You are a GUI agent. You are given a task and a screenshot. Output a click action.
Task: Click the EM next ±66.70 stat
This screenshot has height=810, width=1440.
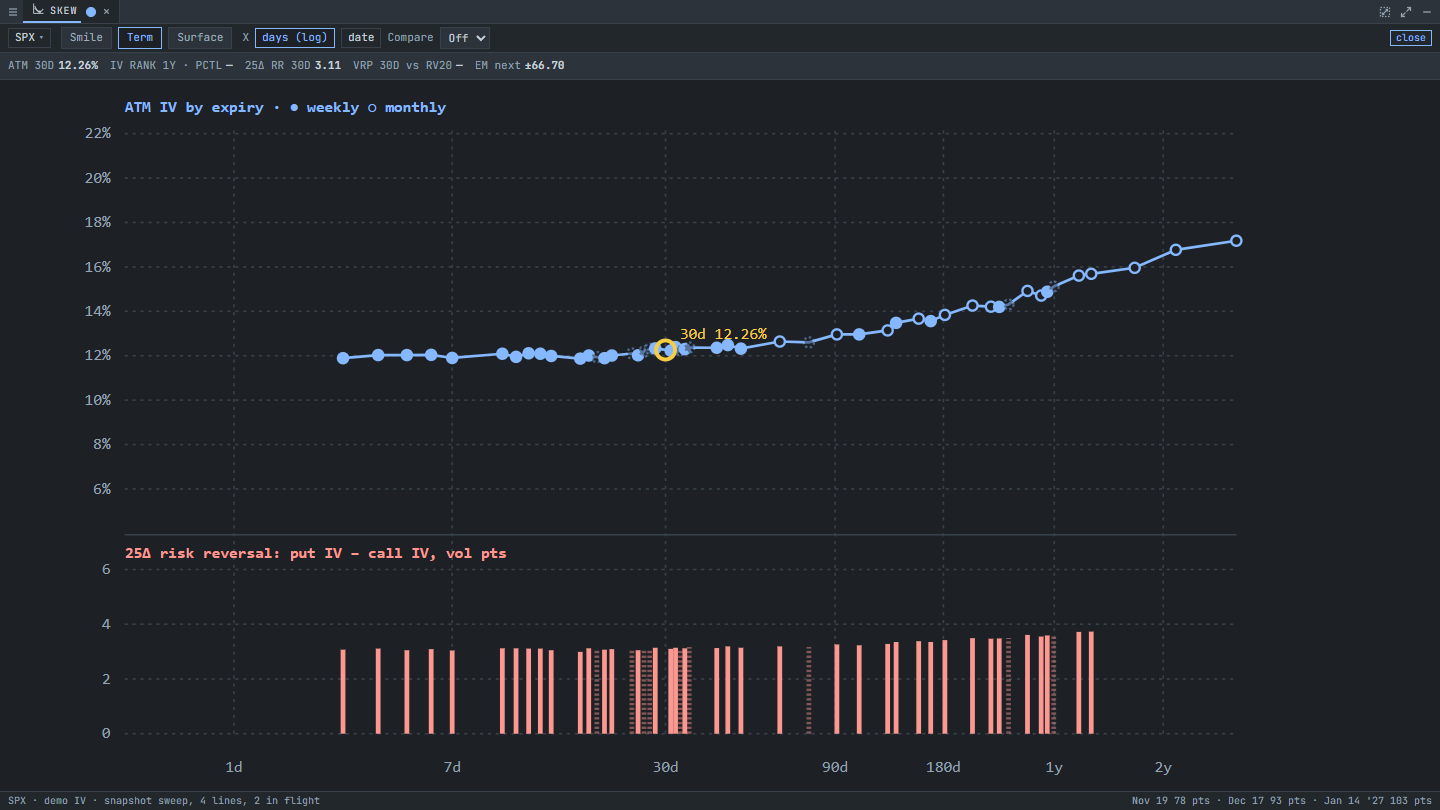point(520,65)
